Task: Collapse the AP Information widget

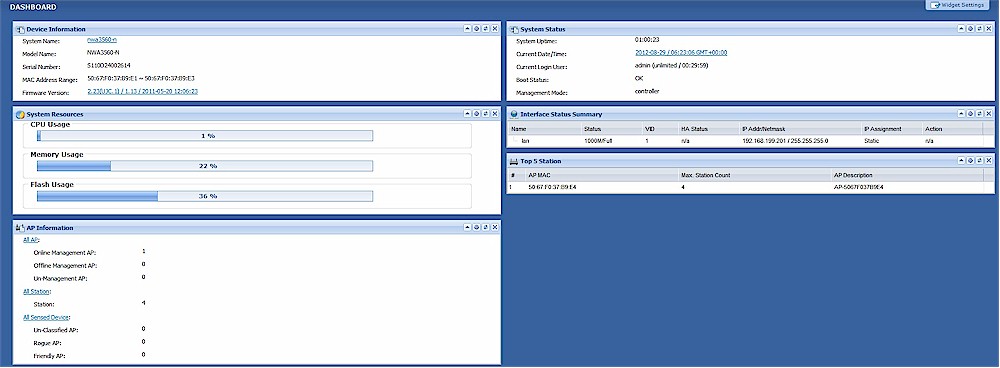Action: (467, 227)
